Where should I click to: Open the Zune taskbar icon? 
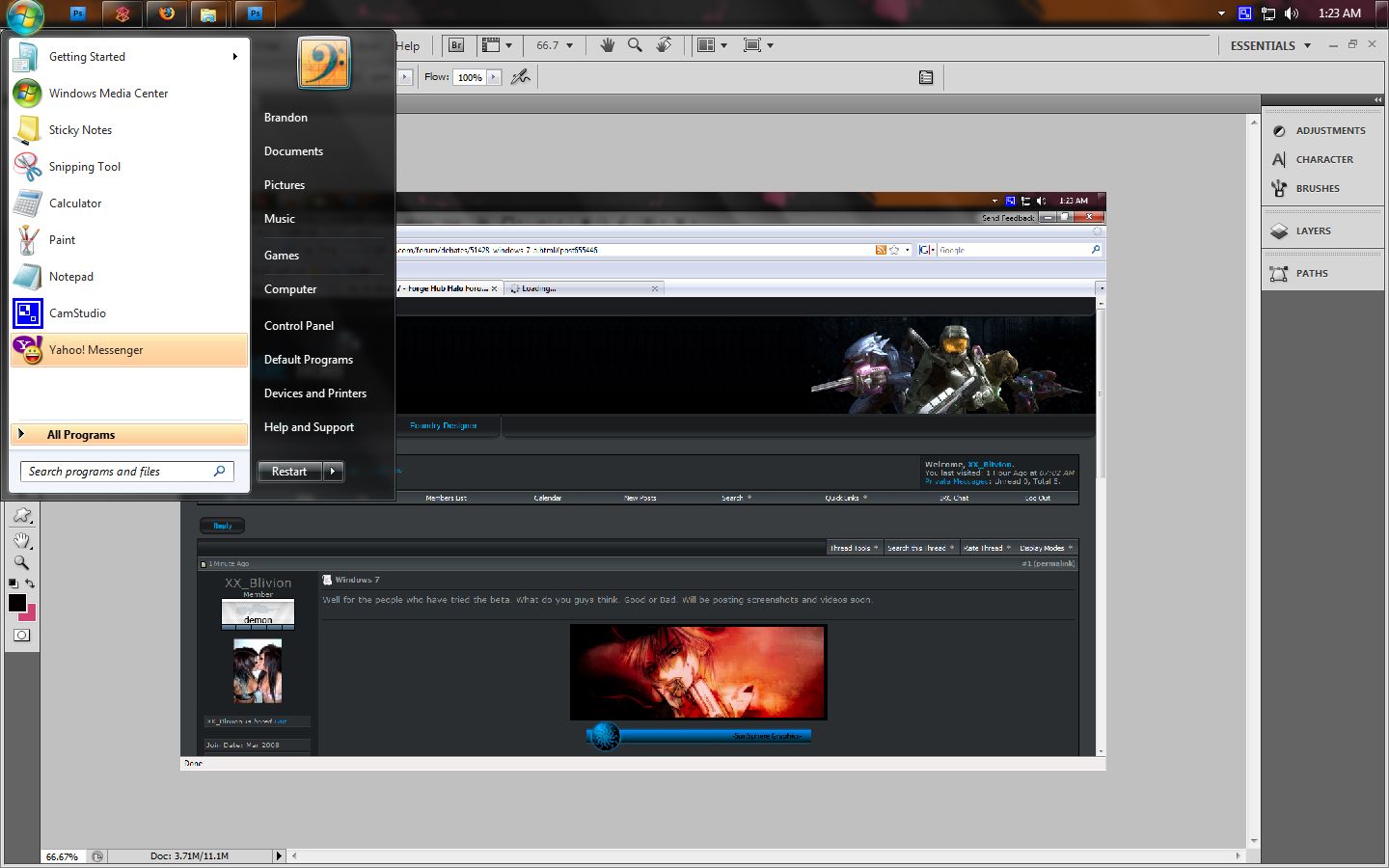point(123,14)
